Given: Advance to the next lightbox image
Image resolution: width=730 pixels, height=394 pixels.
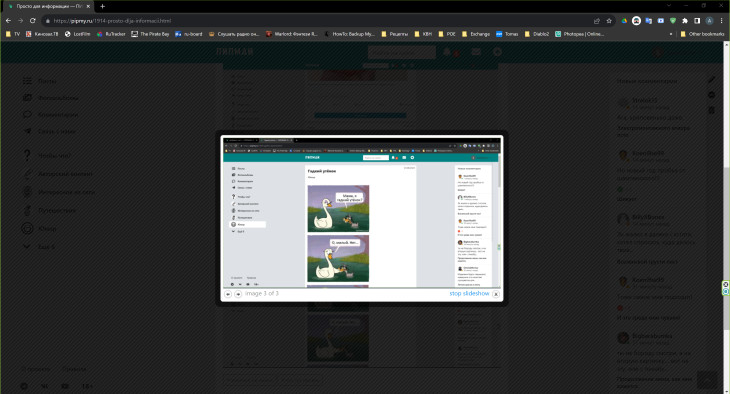Looking at the screenshot, I should [238, 294].
